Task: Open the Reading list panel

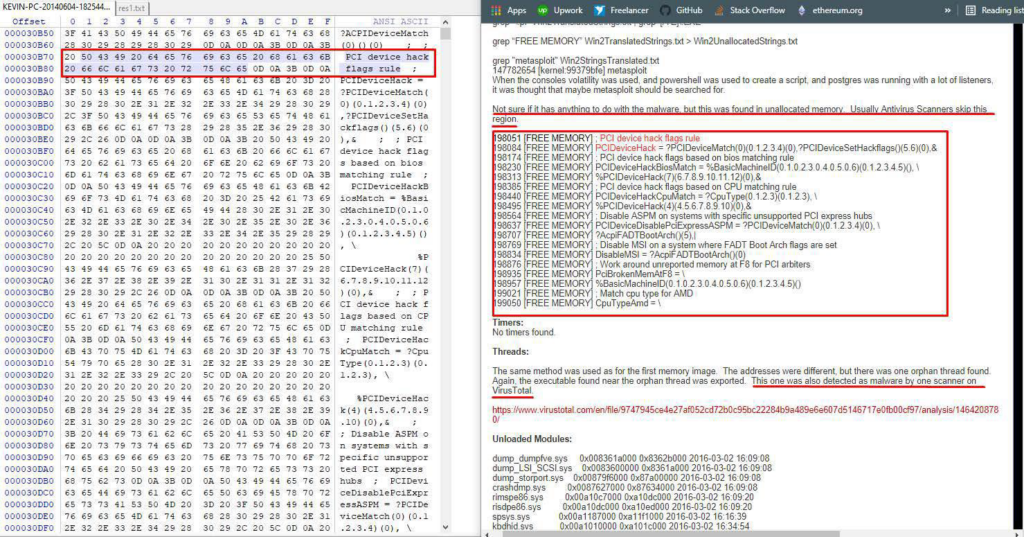Action: (994, 10)
